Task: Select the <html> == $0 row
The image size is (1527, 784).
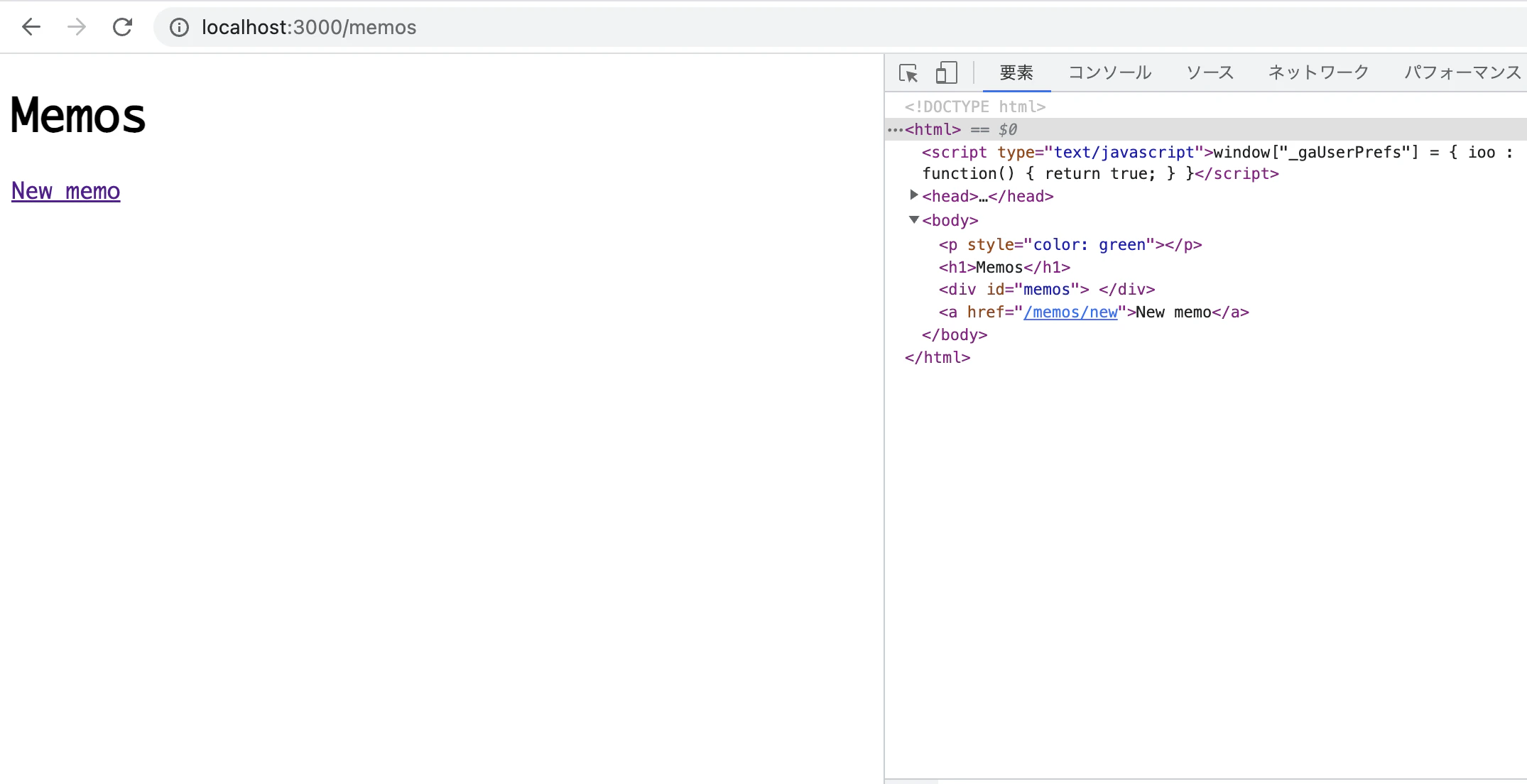Action: (x=1206, y=129)
